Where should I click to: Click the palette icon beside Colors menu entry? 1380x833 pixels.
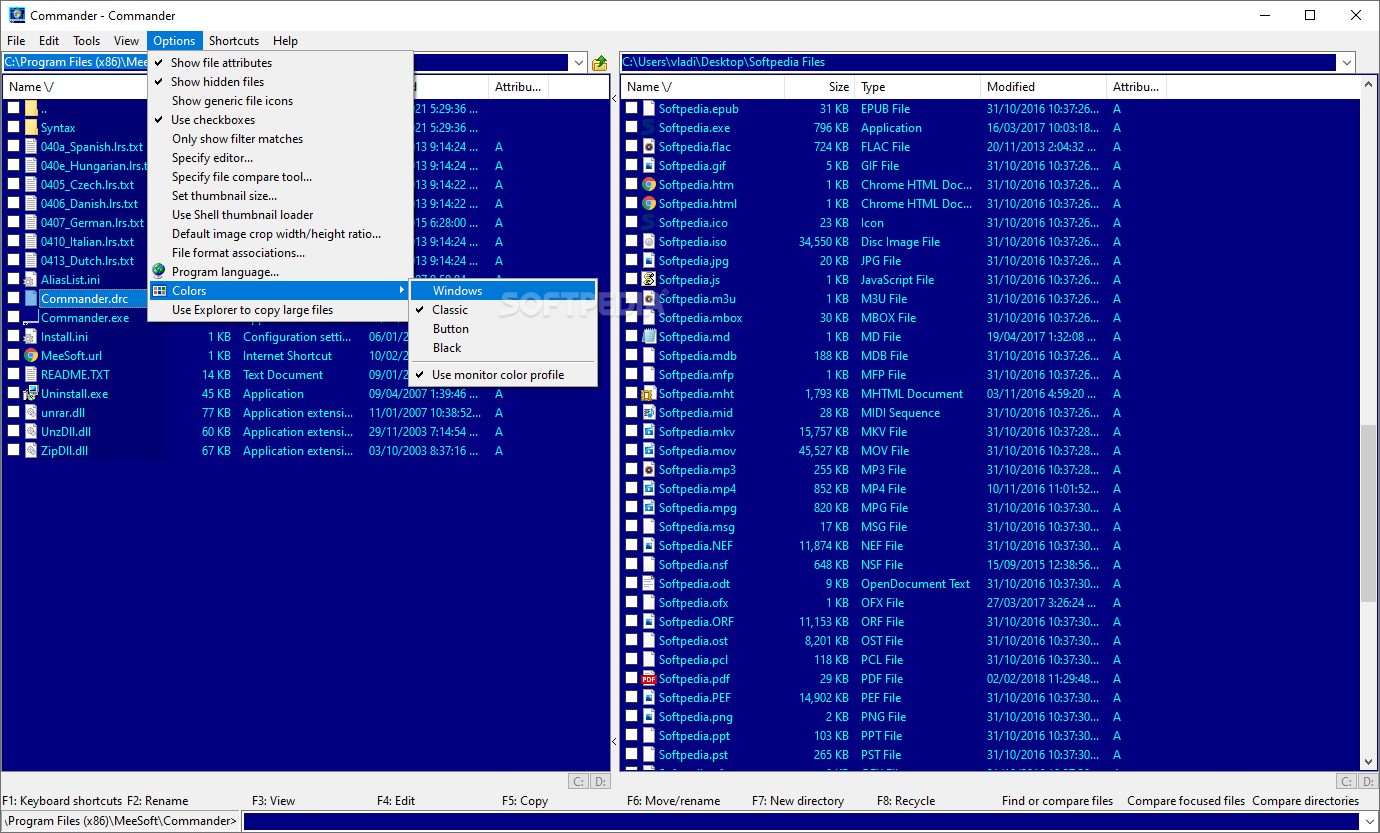click(x=159, y=291)
